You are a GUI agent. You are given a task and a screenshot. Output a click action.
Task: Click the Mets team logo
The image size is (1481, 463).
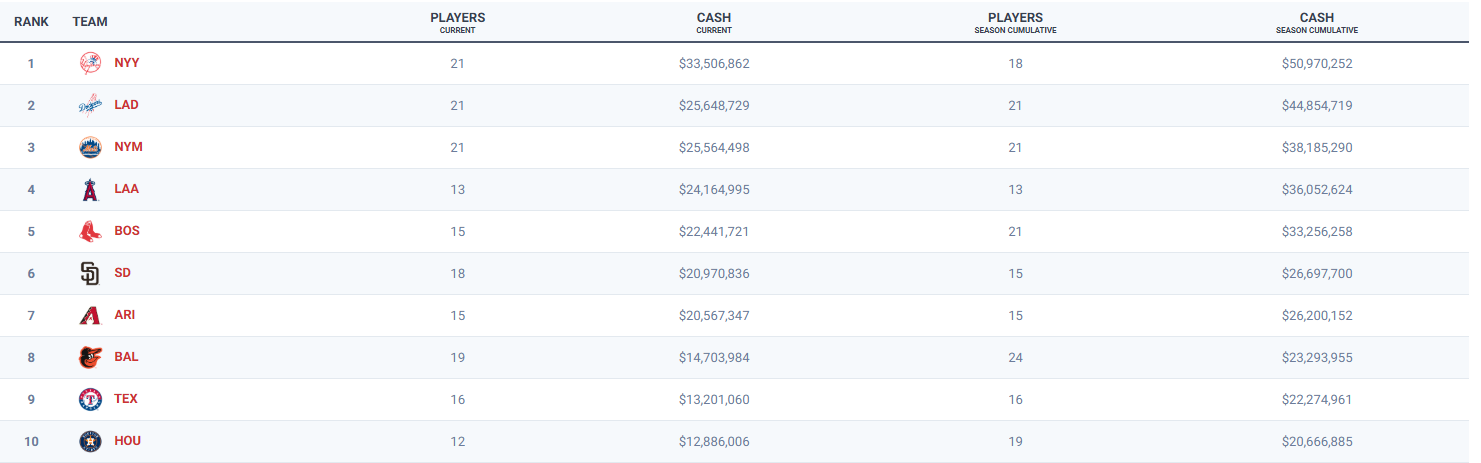90,147
